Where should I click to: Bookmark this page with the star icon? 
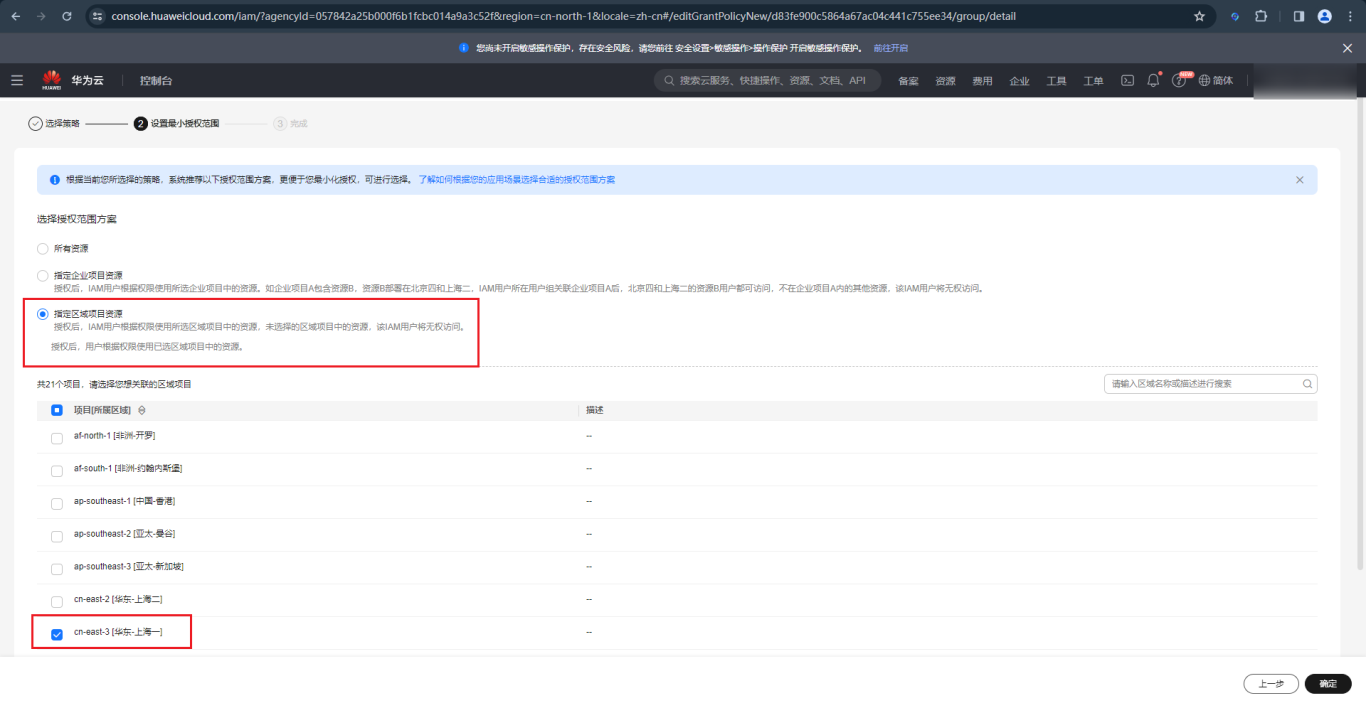click(1199, 16)
